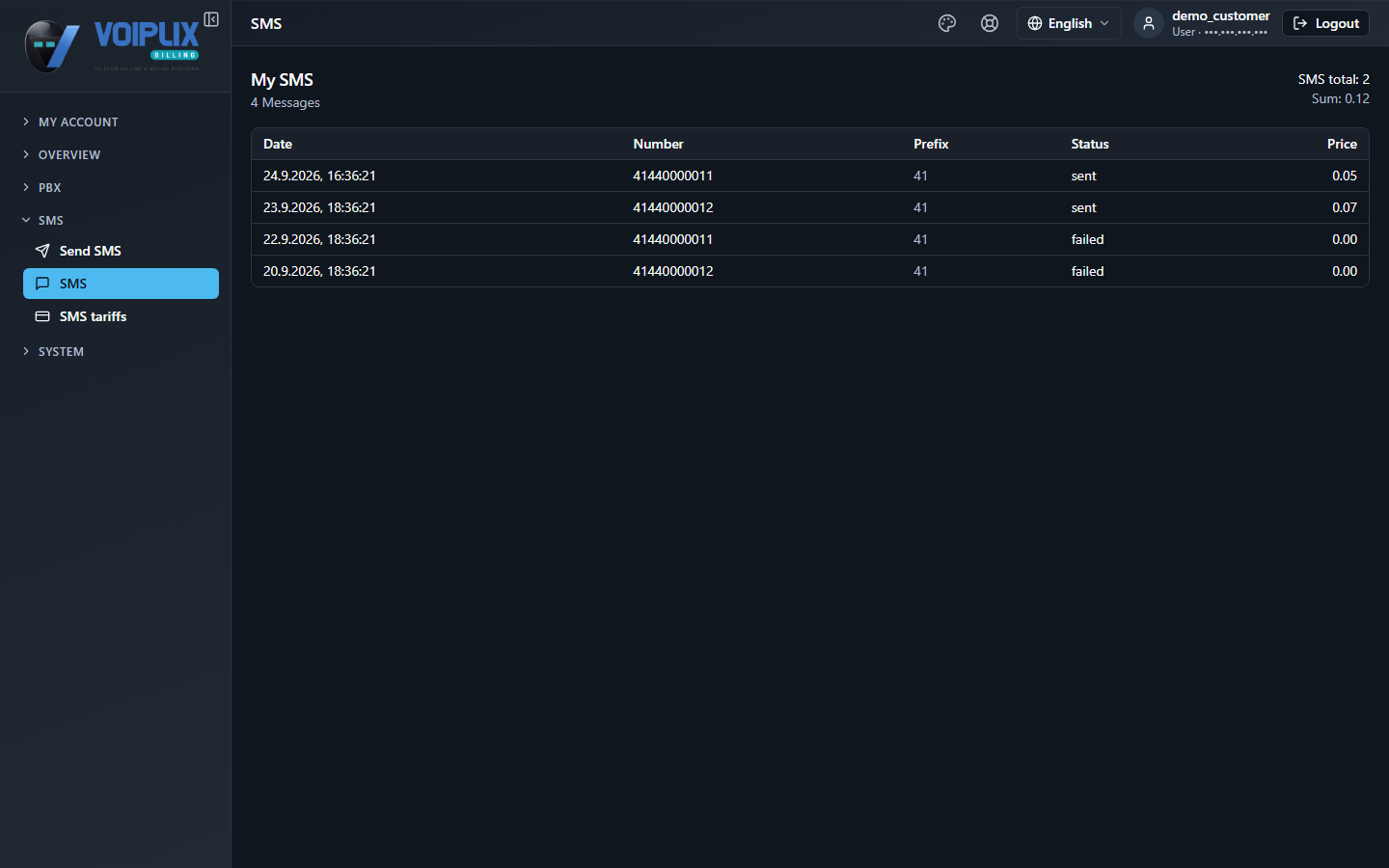This screenshot has width=1389, height=868.
Task: Open the theme palette icon
Action: click(x=947, y=23)
